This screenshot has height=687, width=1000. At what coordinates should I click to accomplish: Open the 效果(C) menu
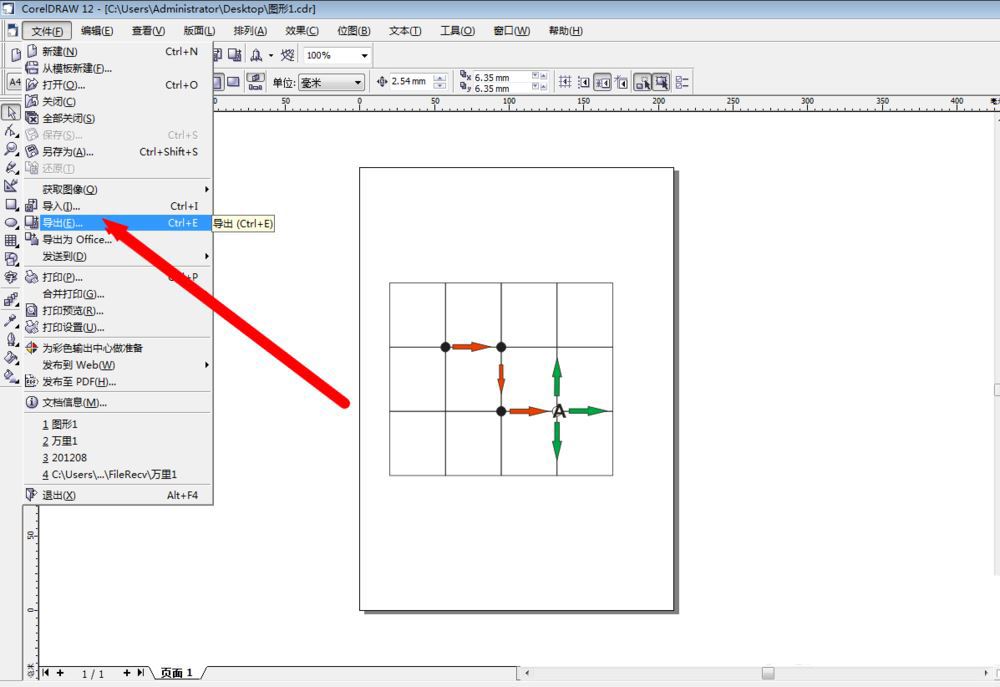301,31
